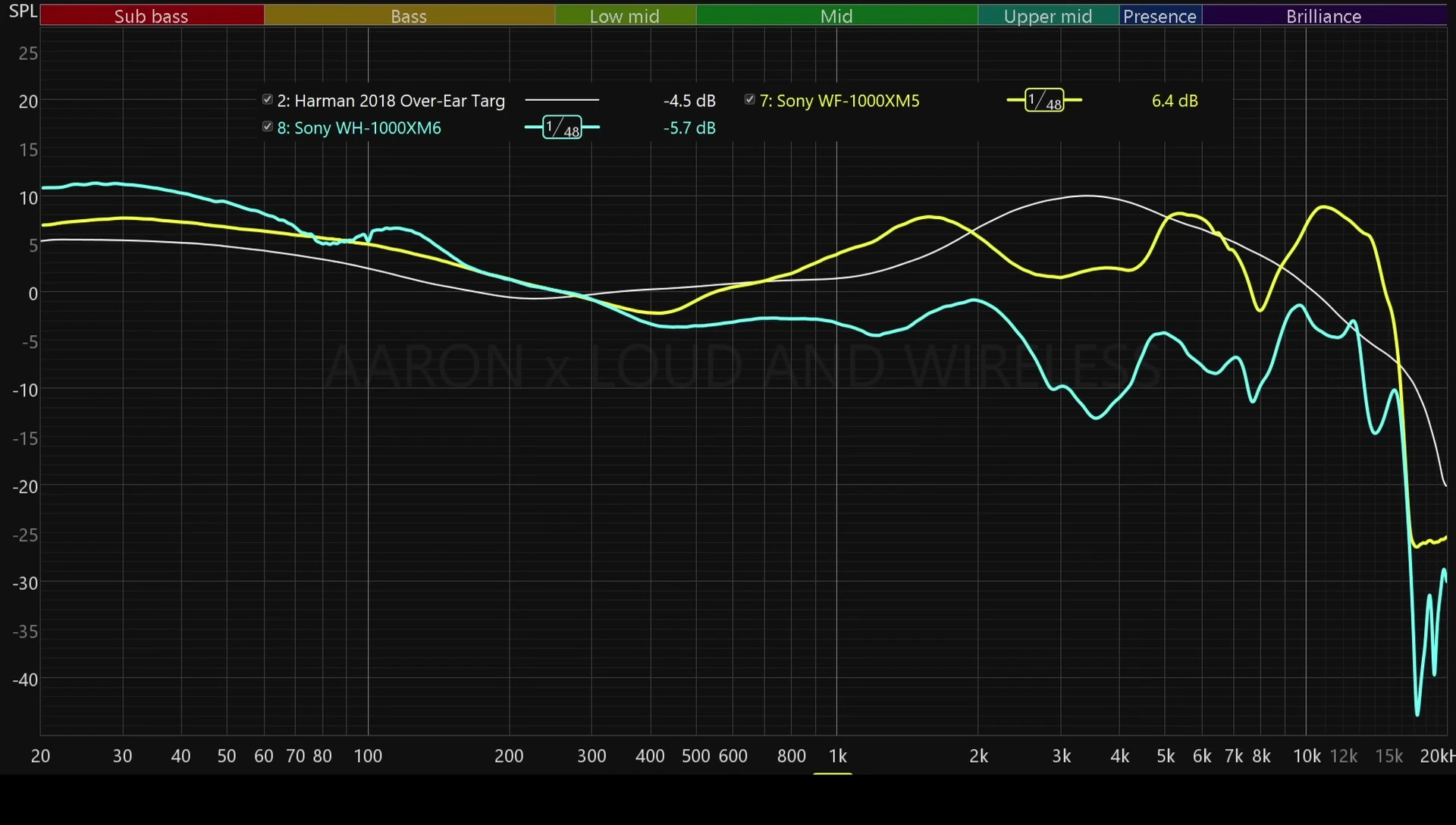
Task: Click the 100 Hz axis label
Action: (368, 756)
